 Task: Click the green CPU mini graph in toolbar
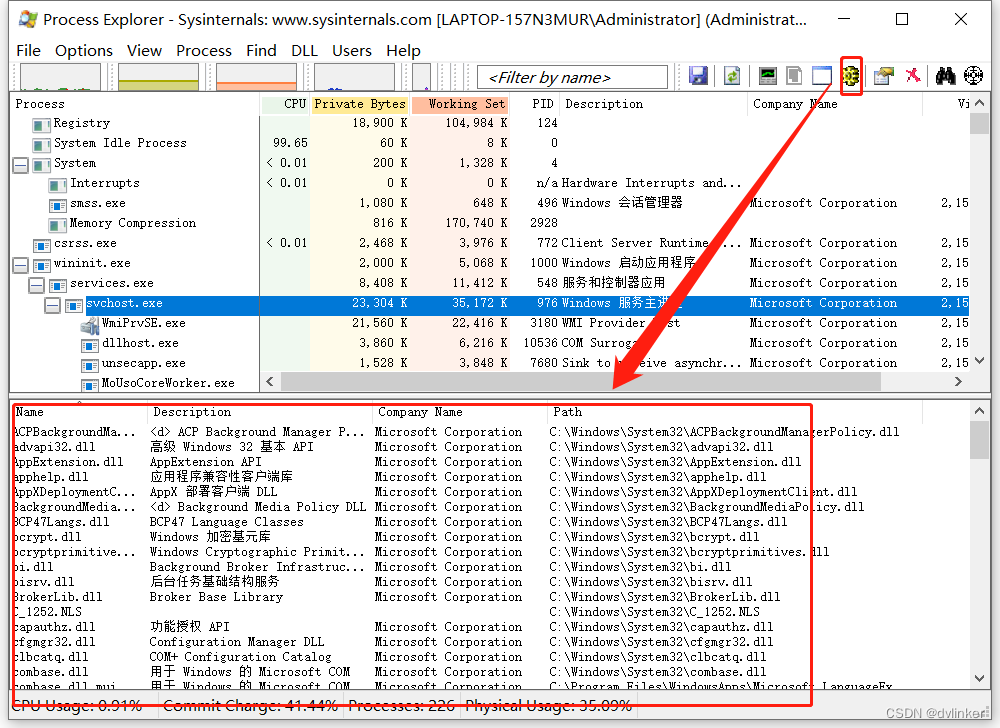point(61,77)
